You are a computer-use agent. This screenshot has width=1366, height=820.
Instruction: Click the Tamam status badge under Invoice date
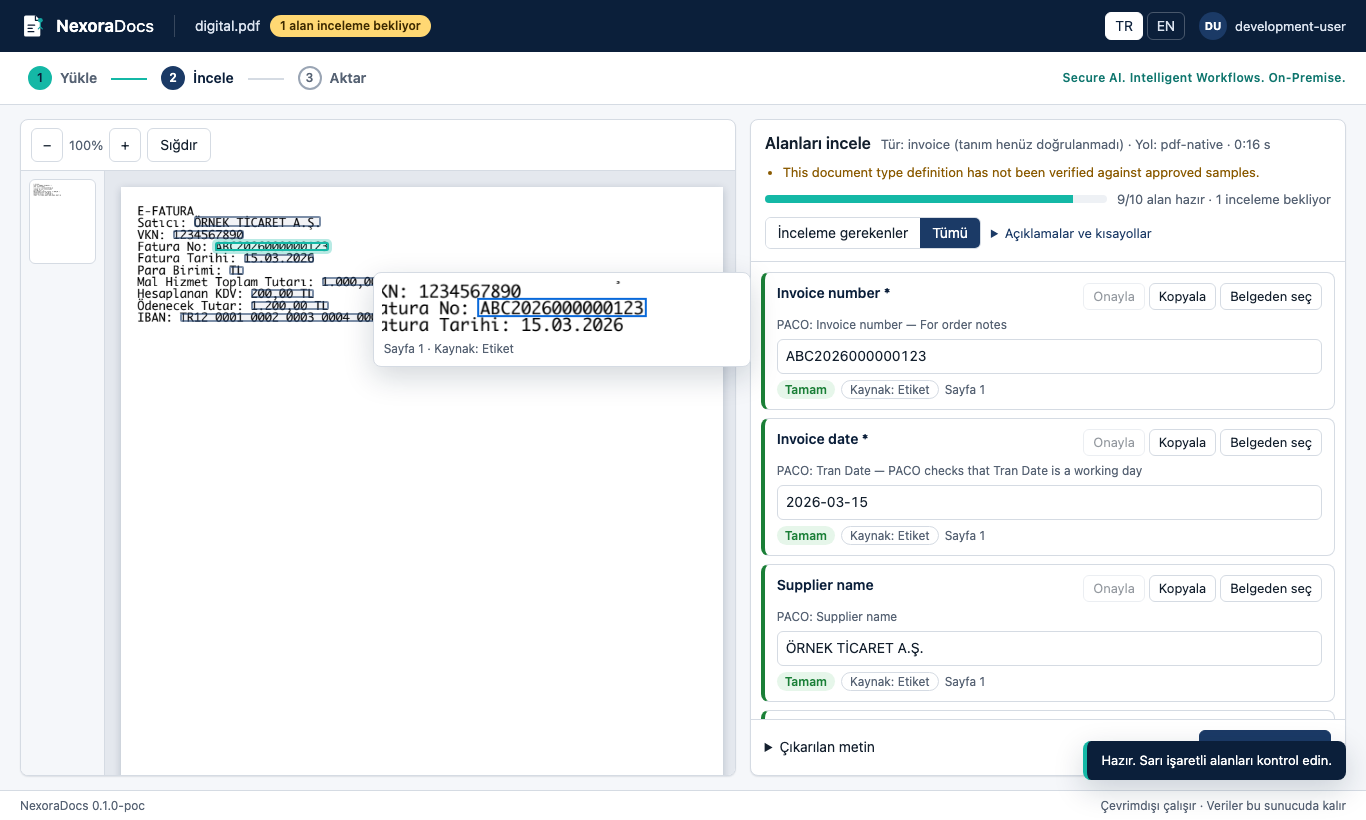[x=805, y=536]
